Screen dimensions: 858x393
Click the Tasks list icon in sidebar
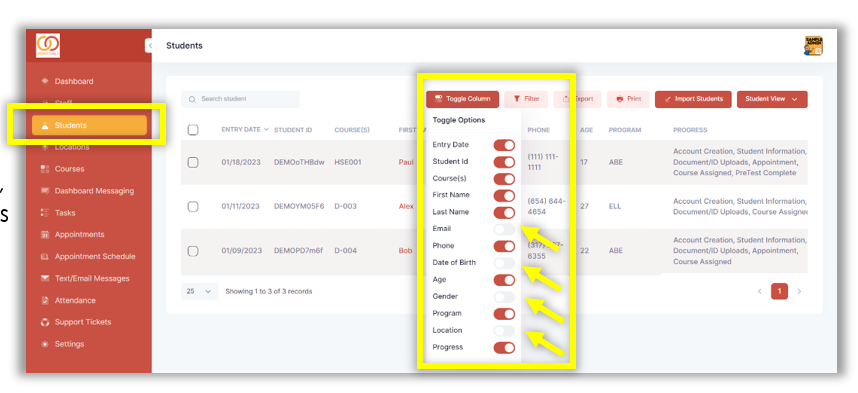(x=45, y=213)
